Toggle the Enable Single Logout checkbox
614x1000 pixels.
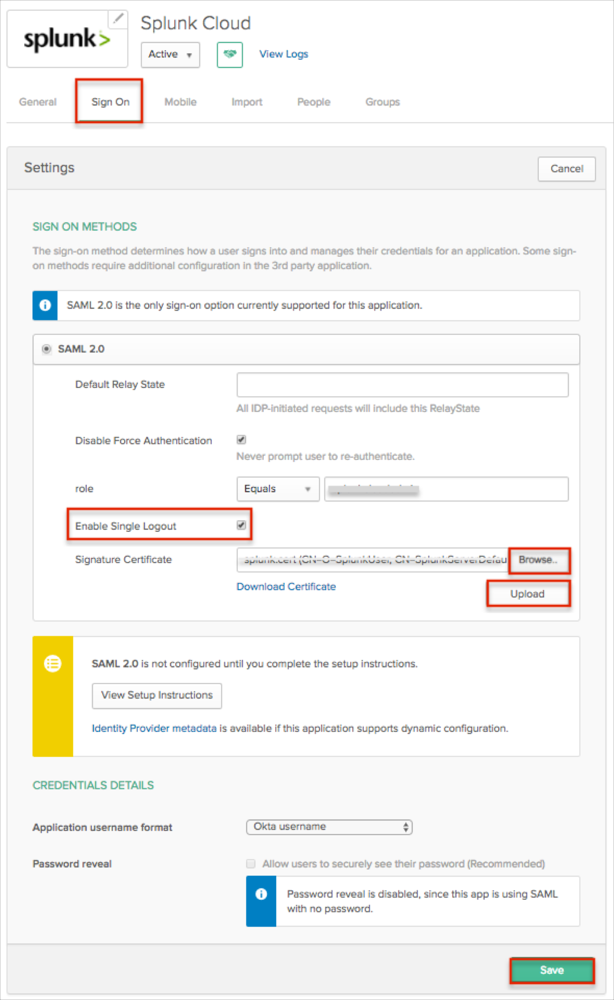(241, 525)
